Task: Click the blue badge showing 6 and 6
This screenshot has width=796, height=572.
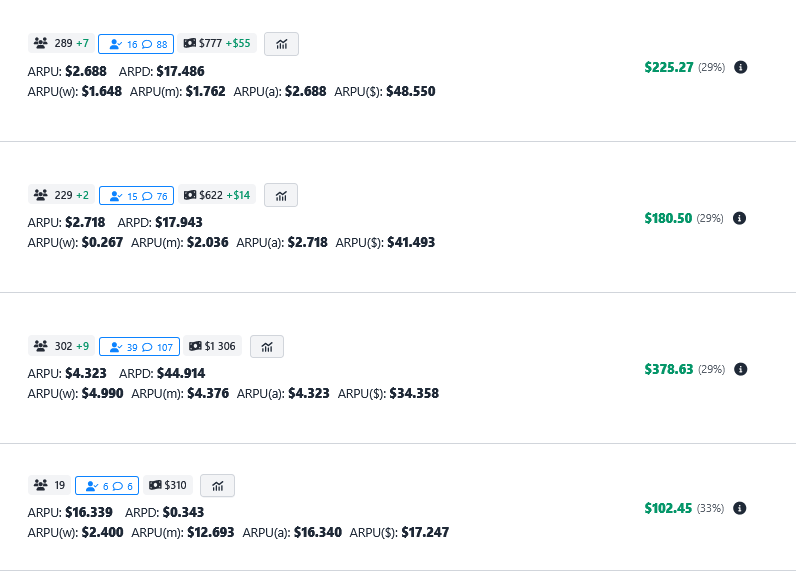Action: [x=107, y=485]
